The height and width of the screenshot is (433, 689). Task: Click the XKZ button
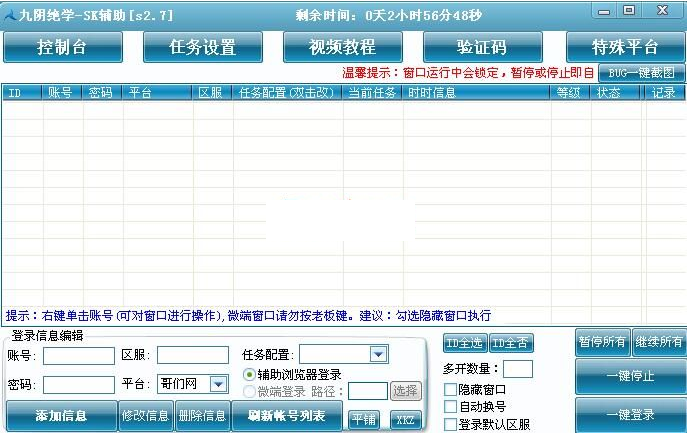click(x=405, y=419)
